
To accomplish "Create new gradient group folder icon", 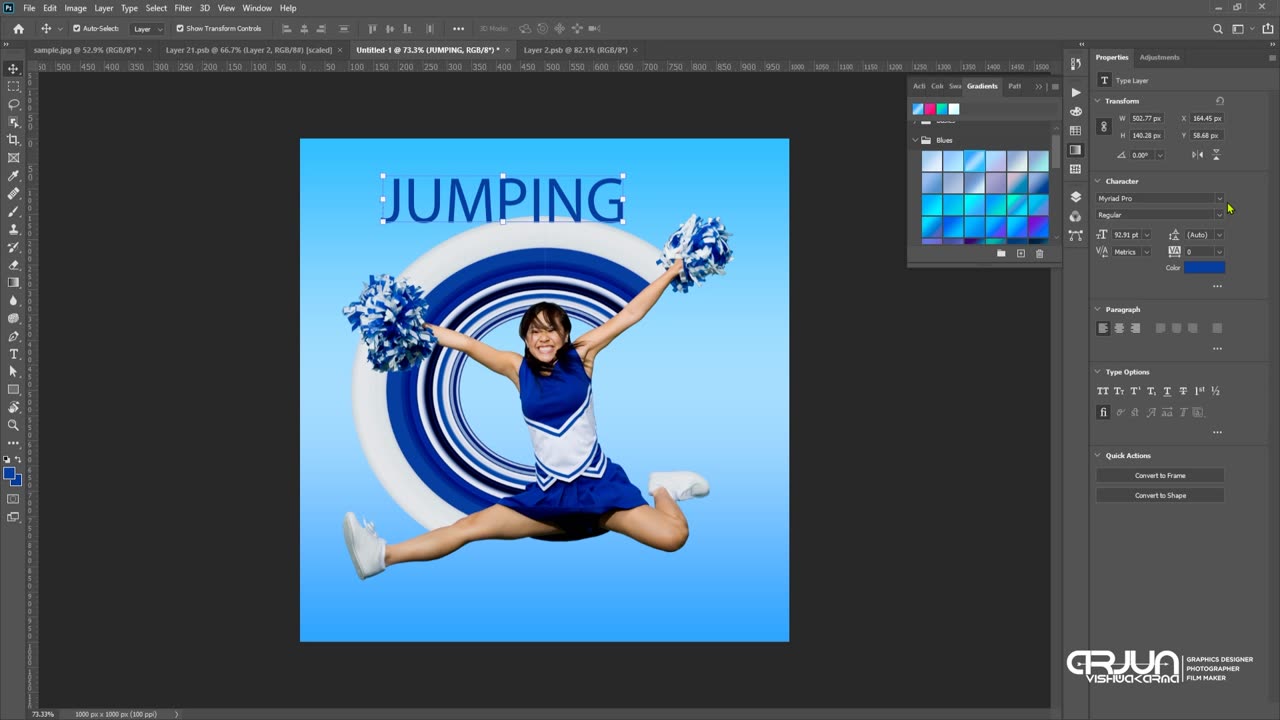I will [x=1001, y=254].
